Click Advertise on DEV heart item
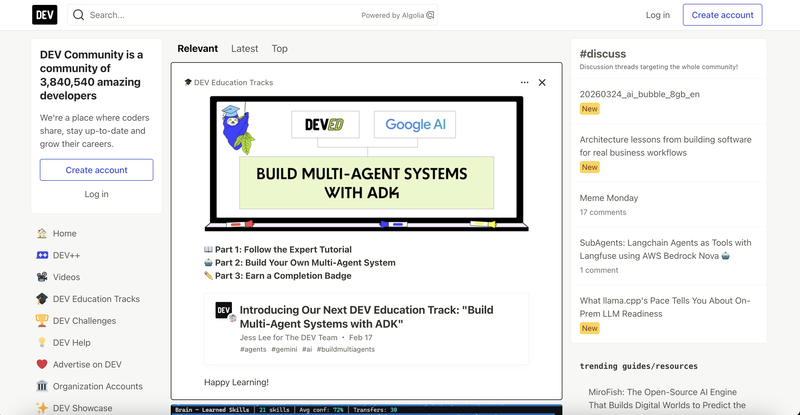This screenshot has width=800, height=415. pyautogui.click(x=86, y=365)
